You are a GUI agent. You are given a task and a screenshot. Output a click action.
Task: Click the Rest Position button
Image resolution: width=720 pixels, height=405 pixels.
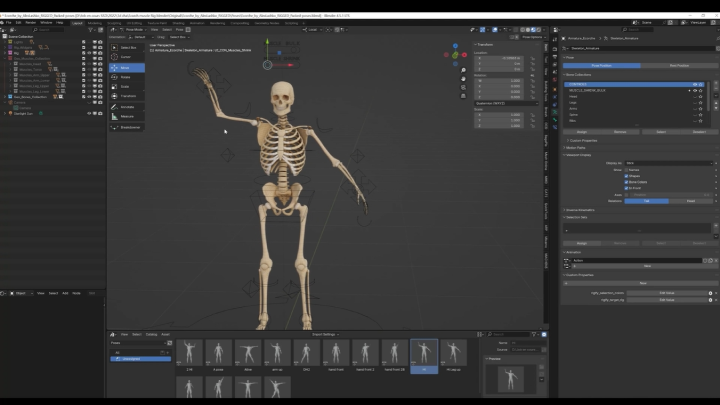click(679, 65)
